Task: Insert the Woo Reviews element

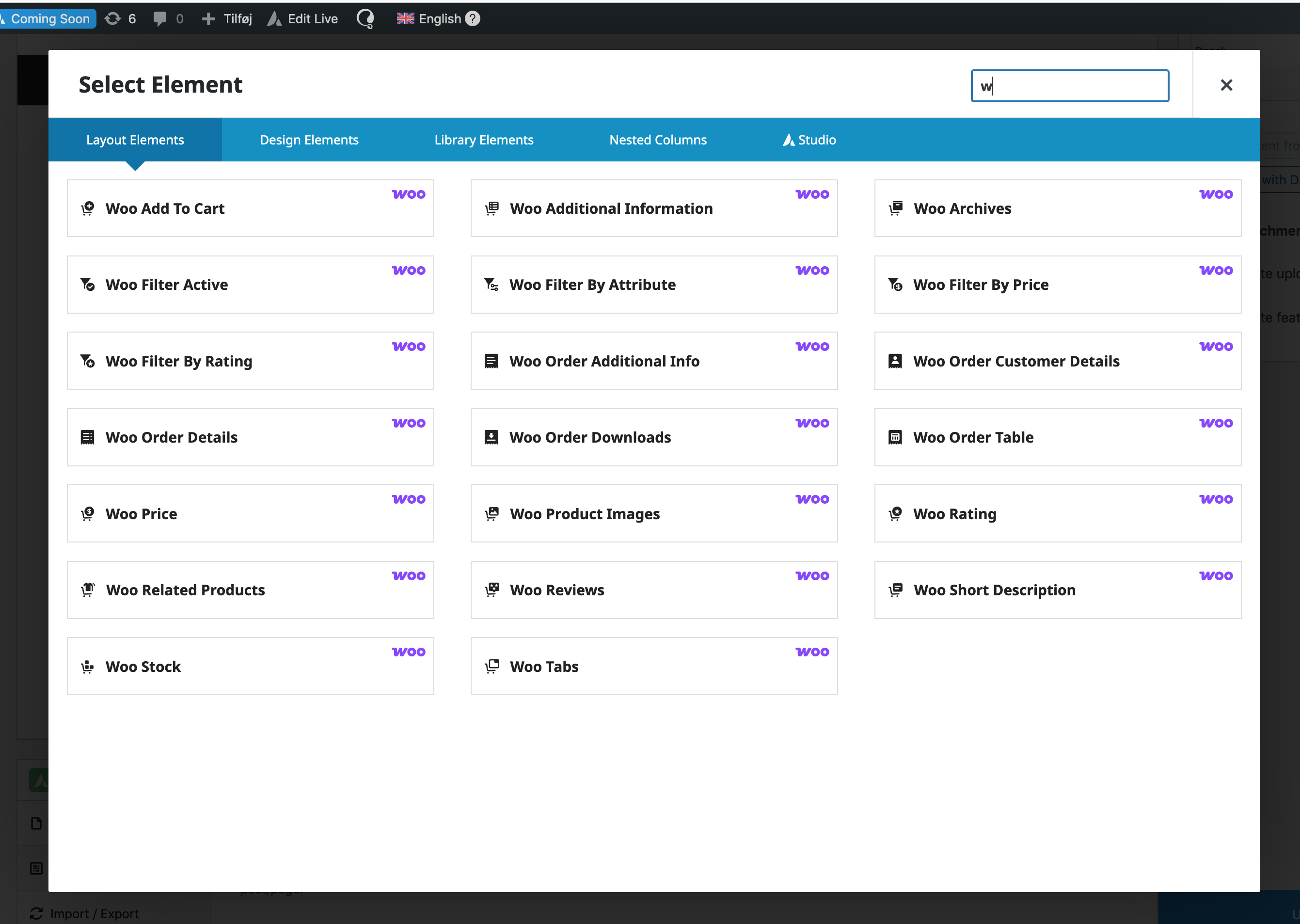Action: 654,590
